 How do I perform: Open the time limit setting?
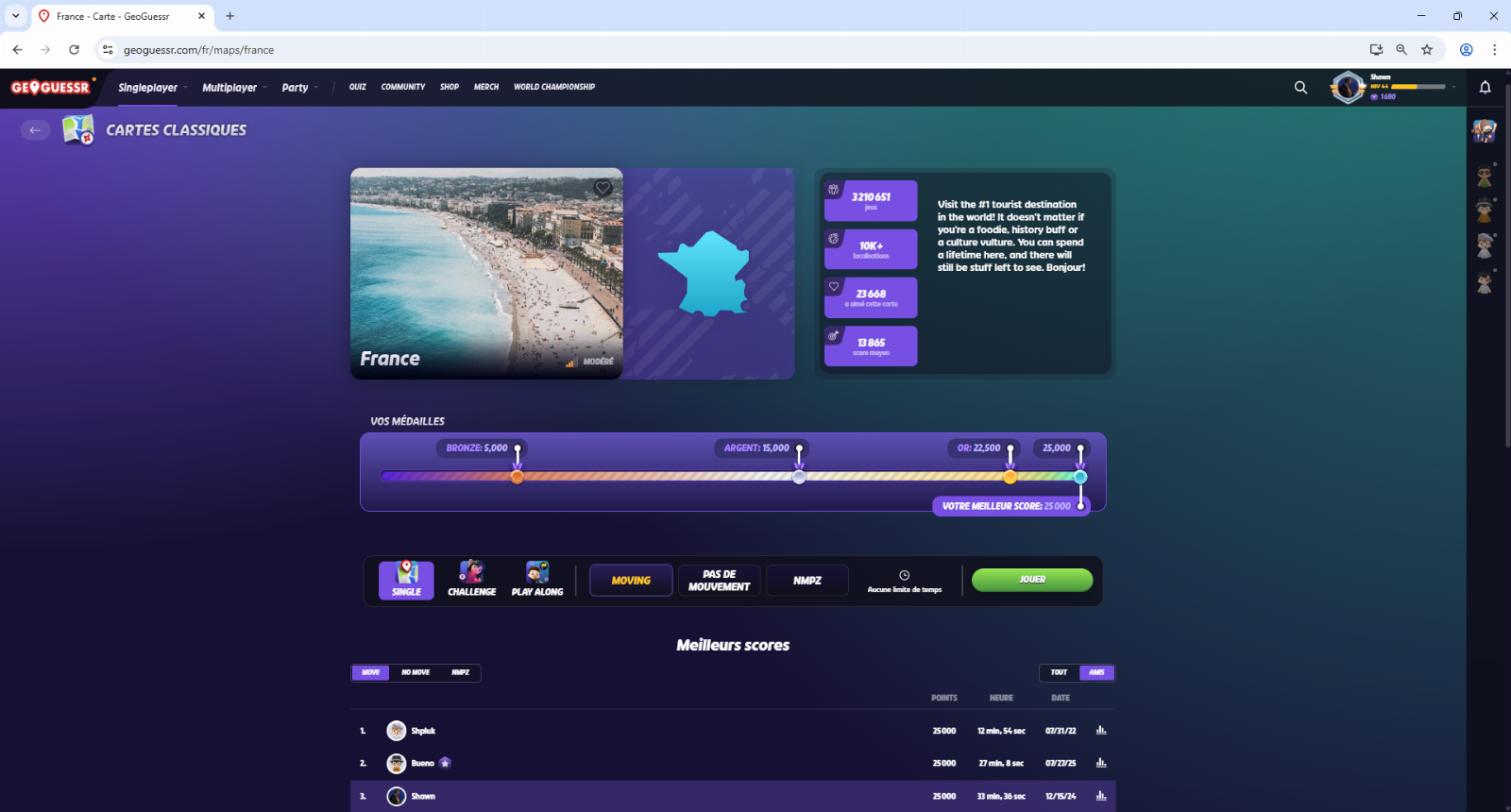click(x=905, y=581)
